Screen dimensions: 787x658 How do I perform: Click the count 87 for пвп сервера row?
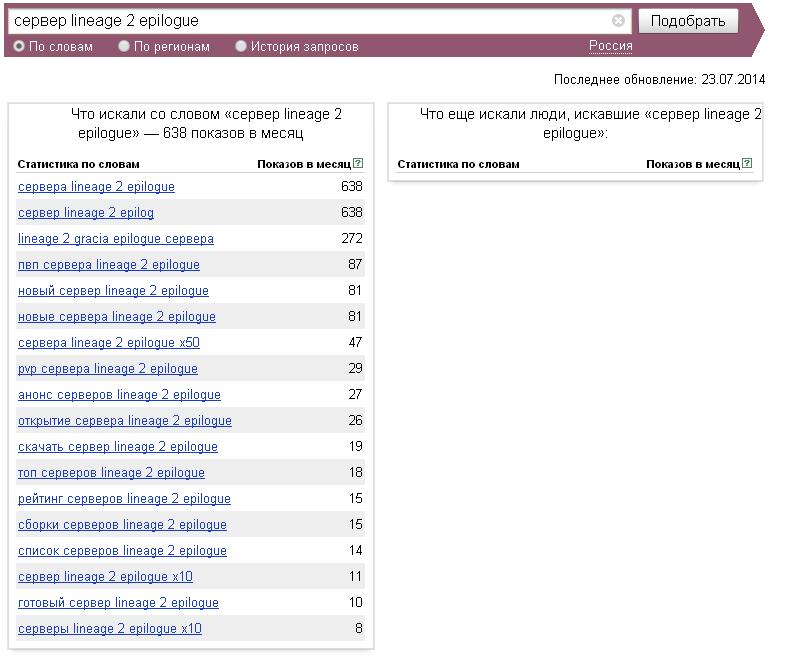click(355, 265)
